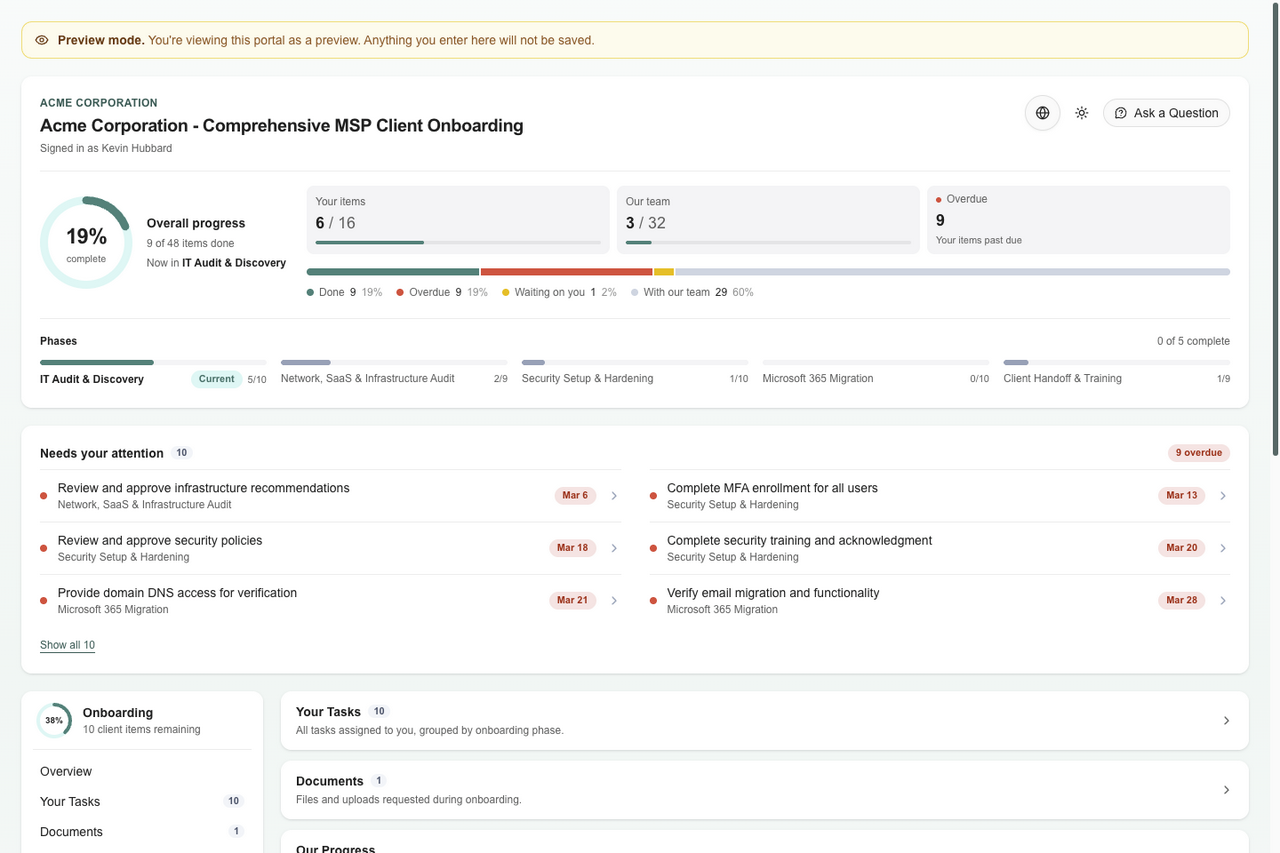Click the yellow Waiting on you bar segment

tap(664, 272)
